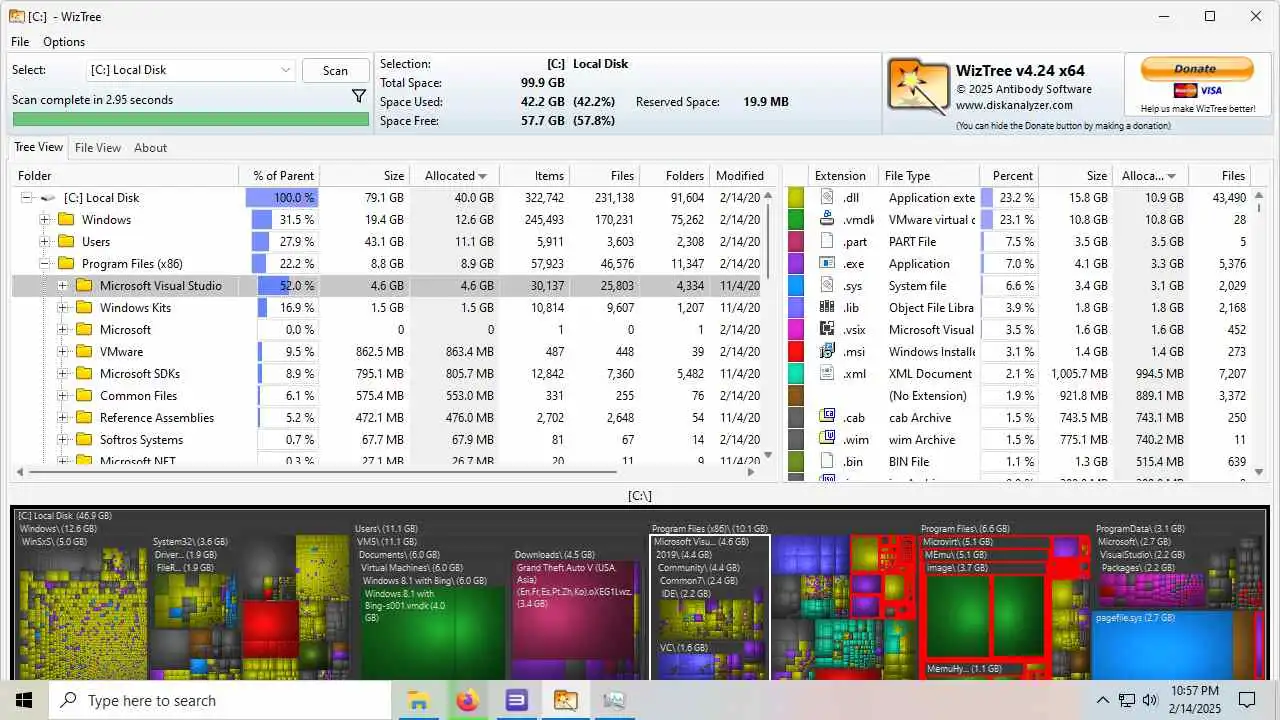Click the Donate button

coord(1197,69)
